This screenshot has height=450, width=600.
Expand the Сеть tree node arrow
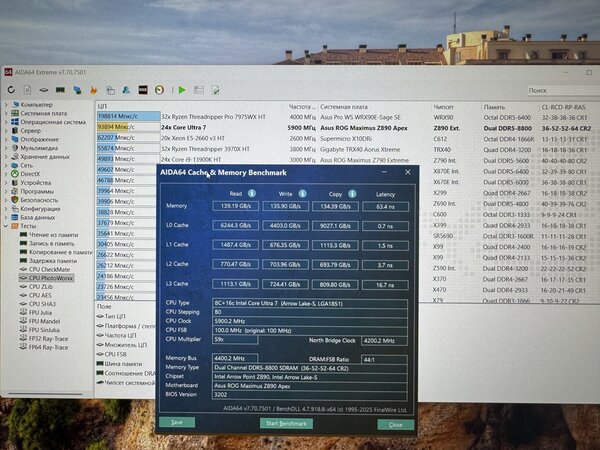(6, 165)
